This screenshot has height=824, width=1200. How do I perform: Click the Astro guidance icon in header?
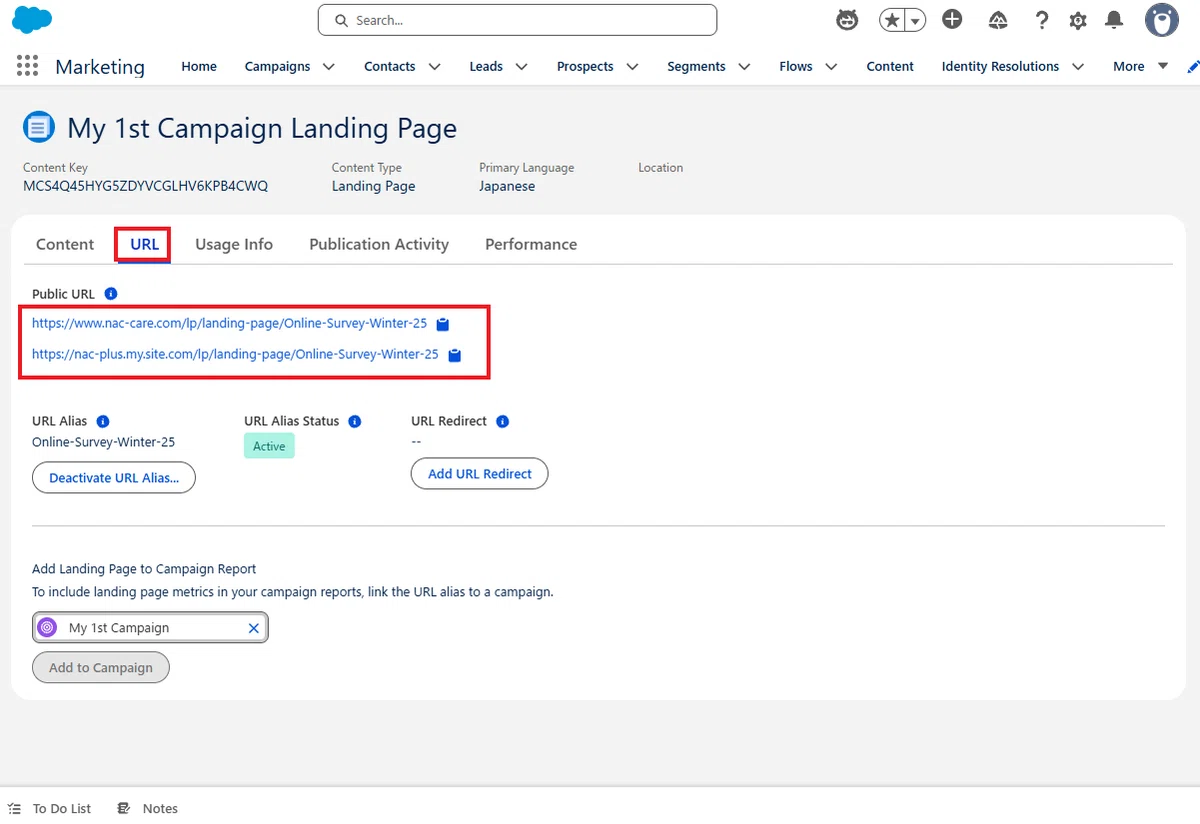(847, 20)
